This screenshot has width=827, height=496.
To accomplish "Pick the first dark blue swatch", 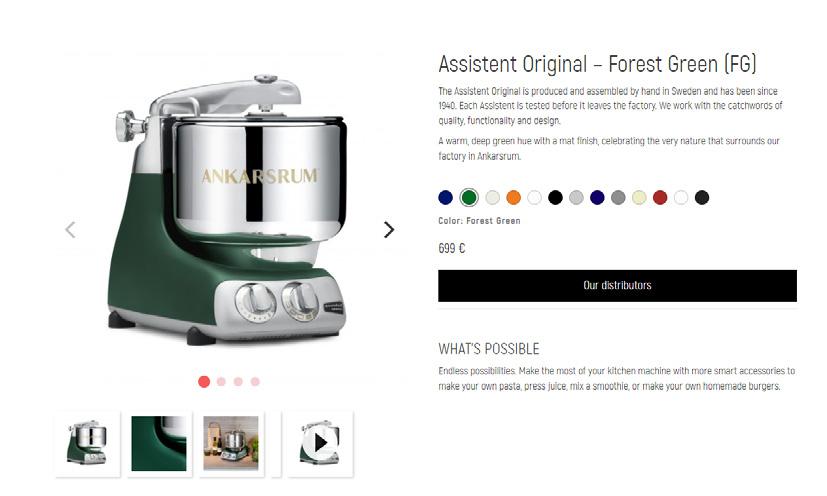I will 446,198.
